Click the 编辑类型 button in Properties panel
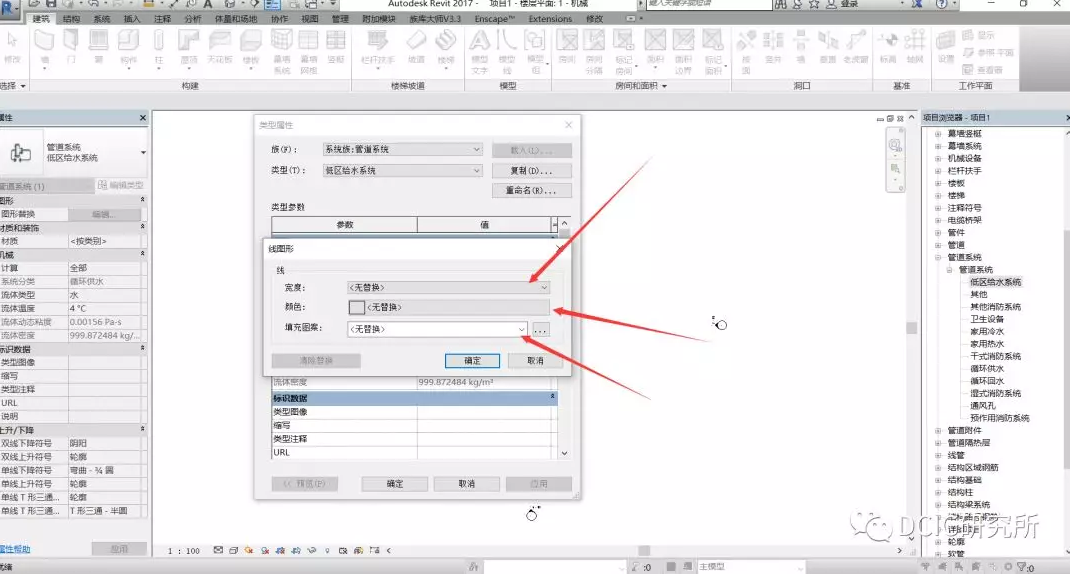The width and height of the screenshot is (1070, 574). pyautogui.click(x=121, y=185)
